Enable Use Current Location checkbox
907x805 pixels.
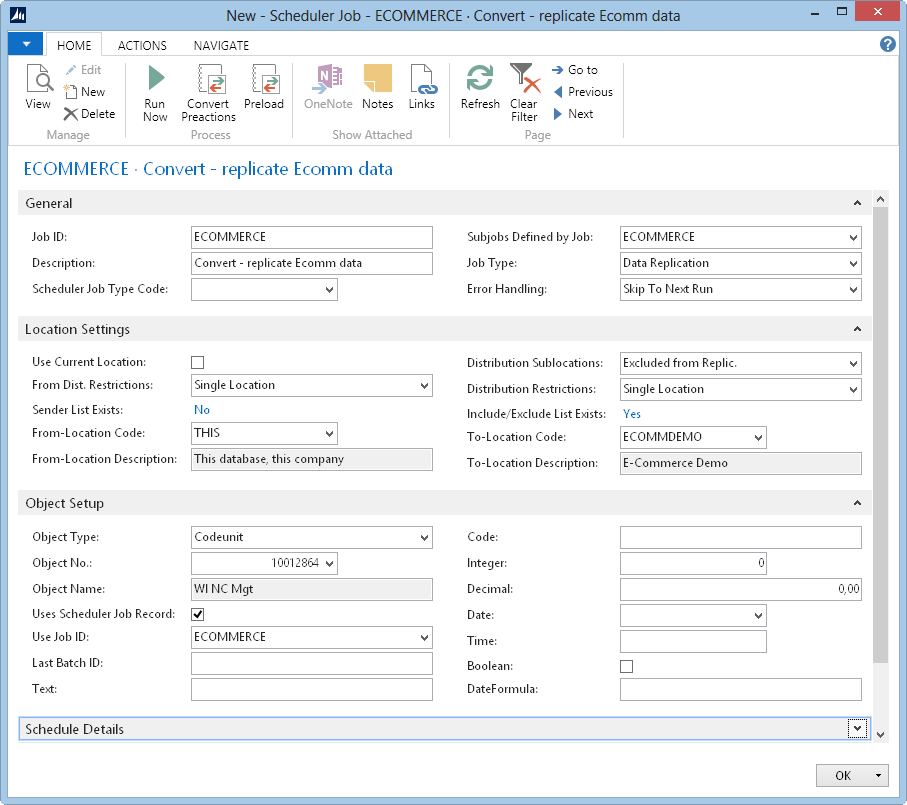(x=198, y=362)
